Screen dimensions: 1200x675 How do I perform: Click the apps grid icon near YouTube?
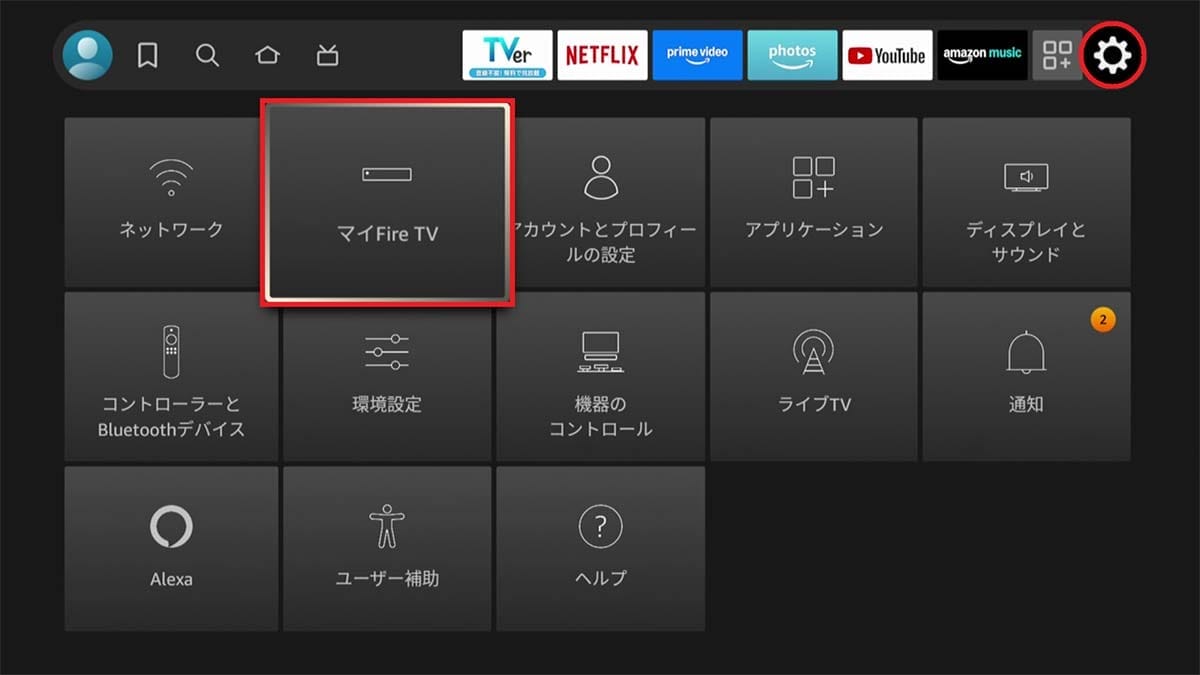coord(1057,55)
